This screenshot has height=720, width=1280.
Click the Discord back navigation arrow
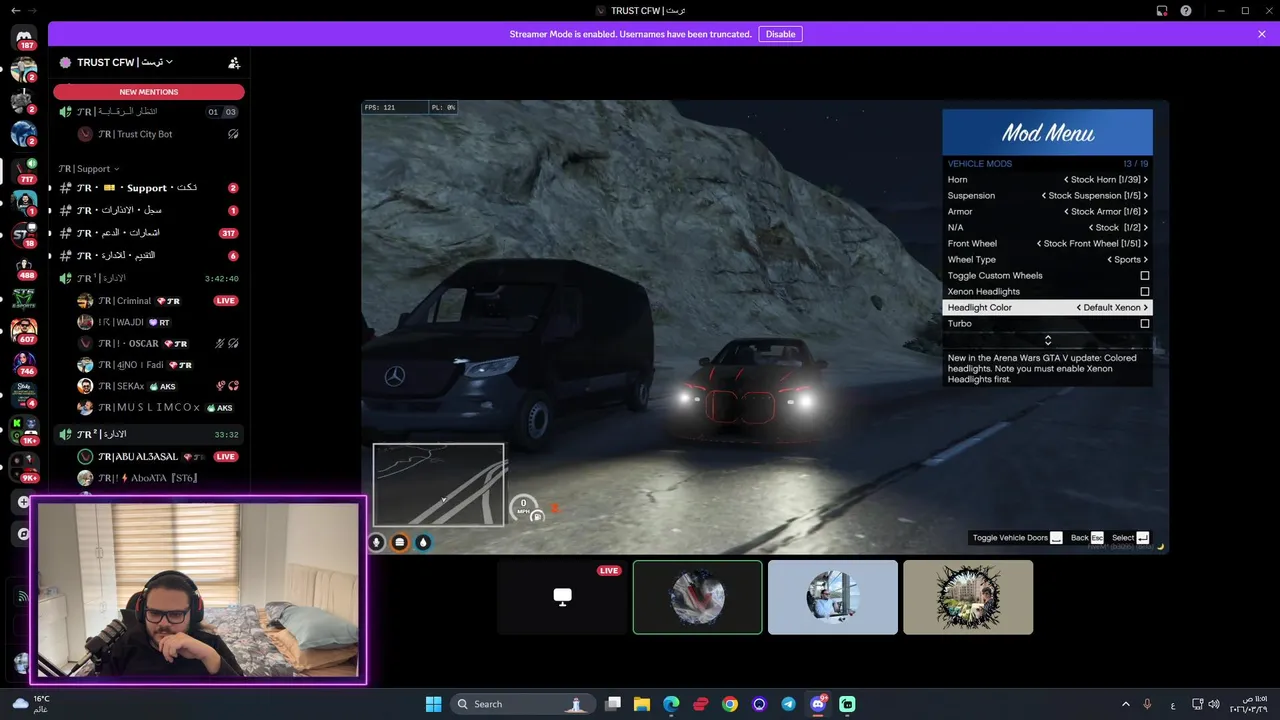point(16,10)
